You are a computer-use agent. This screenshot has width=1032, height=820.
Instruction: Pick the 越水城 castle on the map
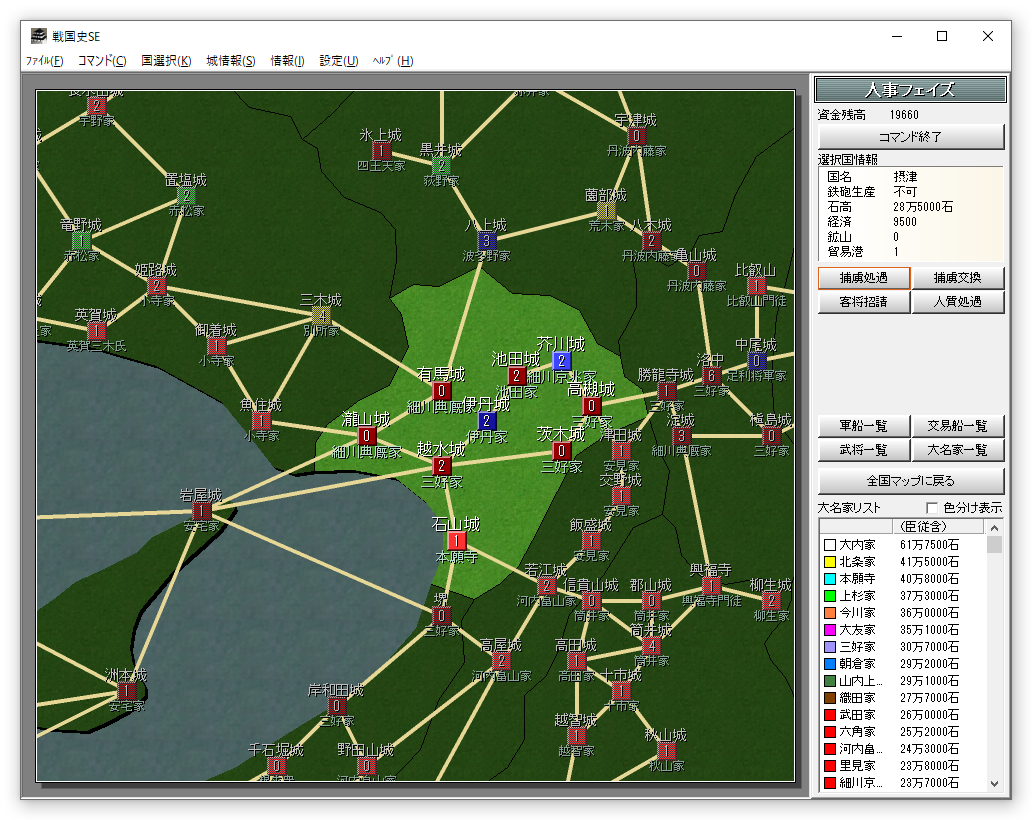[442, 466]
